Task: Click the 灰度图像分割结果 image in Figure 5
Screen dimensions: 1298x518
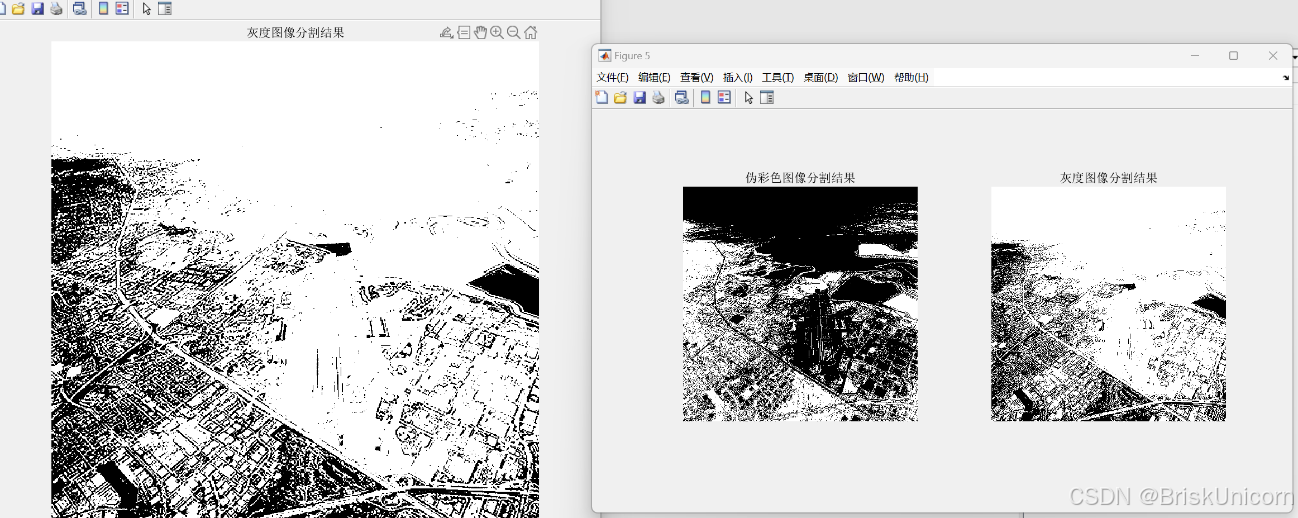Action: [x=1108, y=304]
